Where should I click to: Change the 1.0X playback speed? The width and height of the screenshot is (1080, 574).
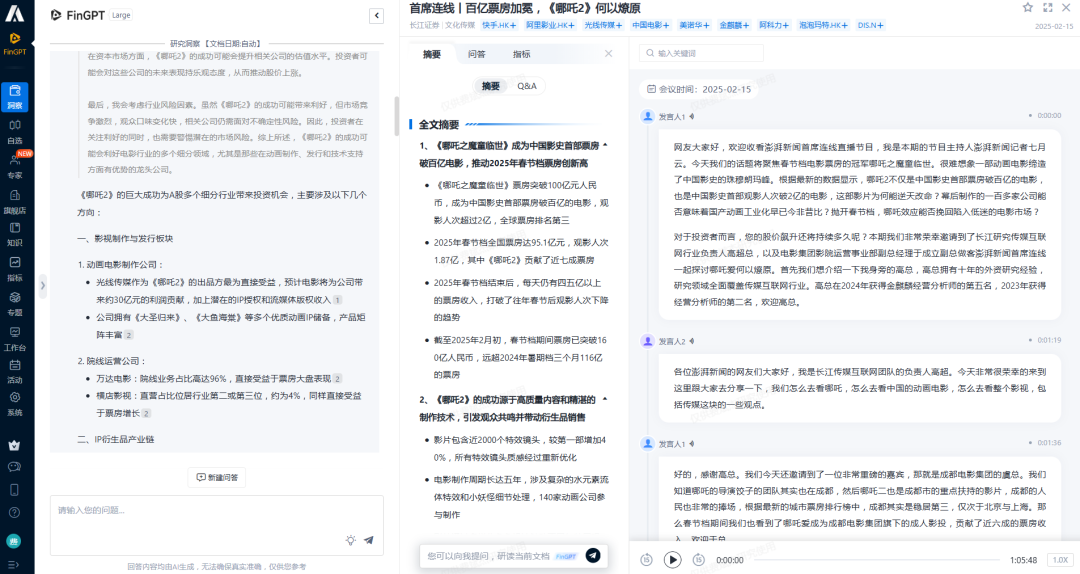point(1060,560)
